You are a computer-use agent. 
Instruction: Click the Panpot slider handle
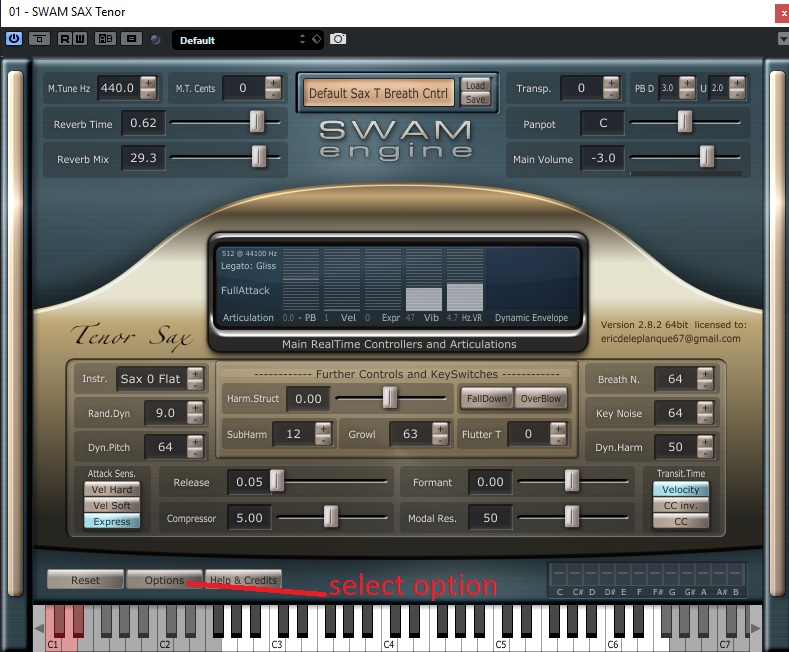tap(685, 122)
